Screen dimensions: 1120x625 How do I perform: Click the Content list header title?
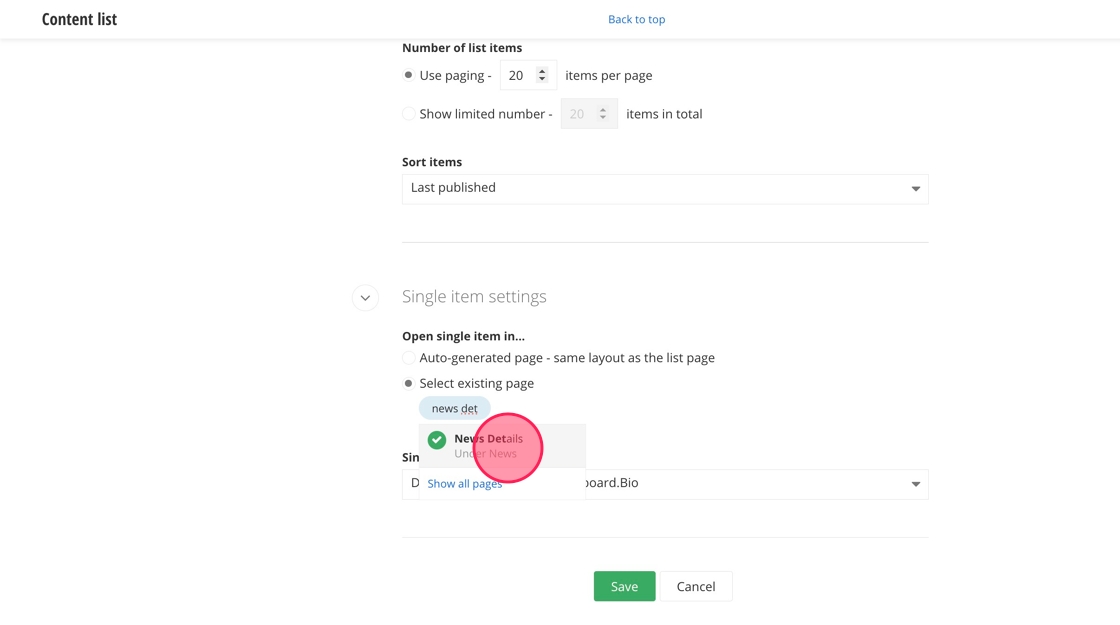79,19
